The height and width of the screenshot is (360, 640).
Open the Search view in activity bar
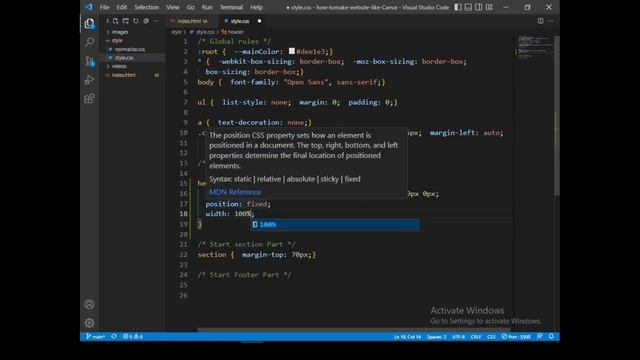pyautogui.click(x=89, y=42)
